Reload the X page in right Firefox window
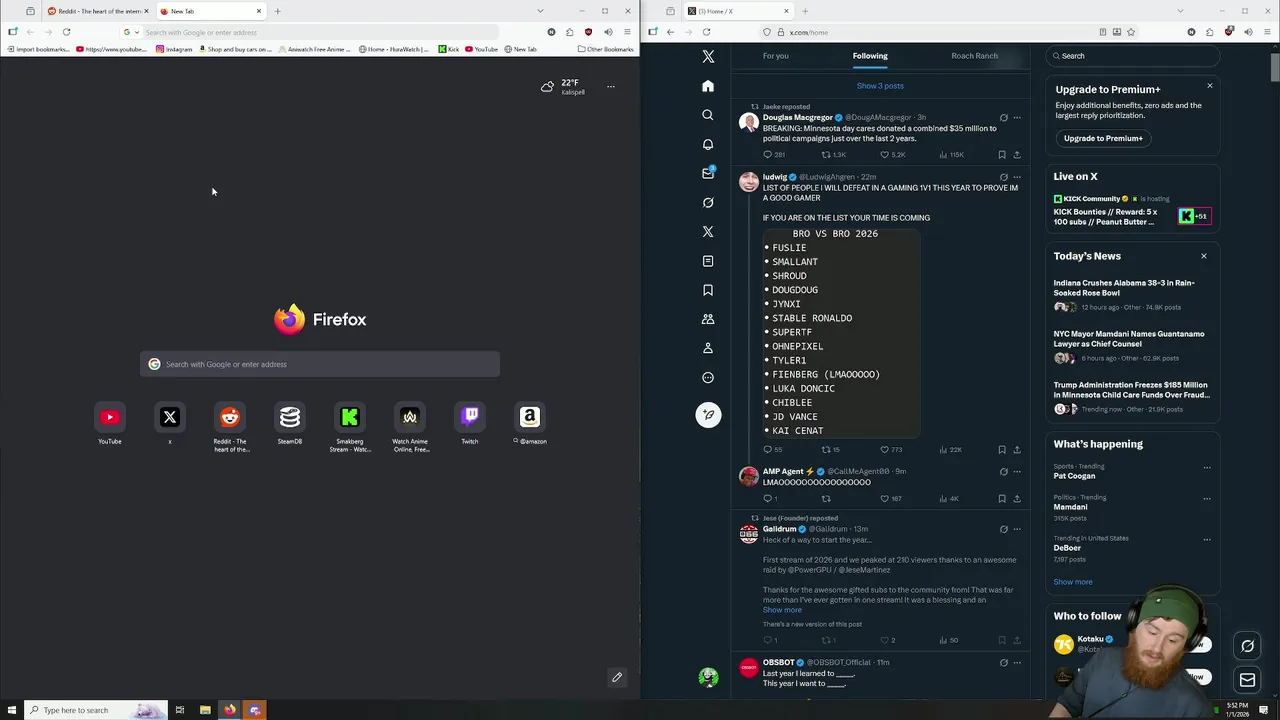Screen dimensions: 1280x720 [706, 32]
